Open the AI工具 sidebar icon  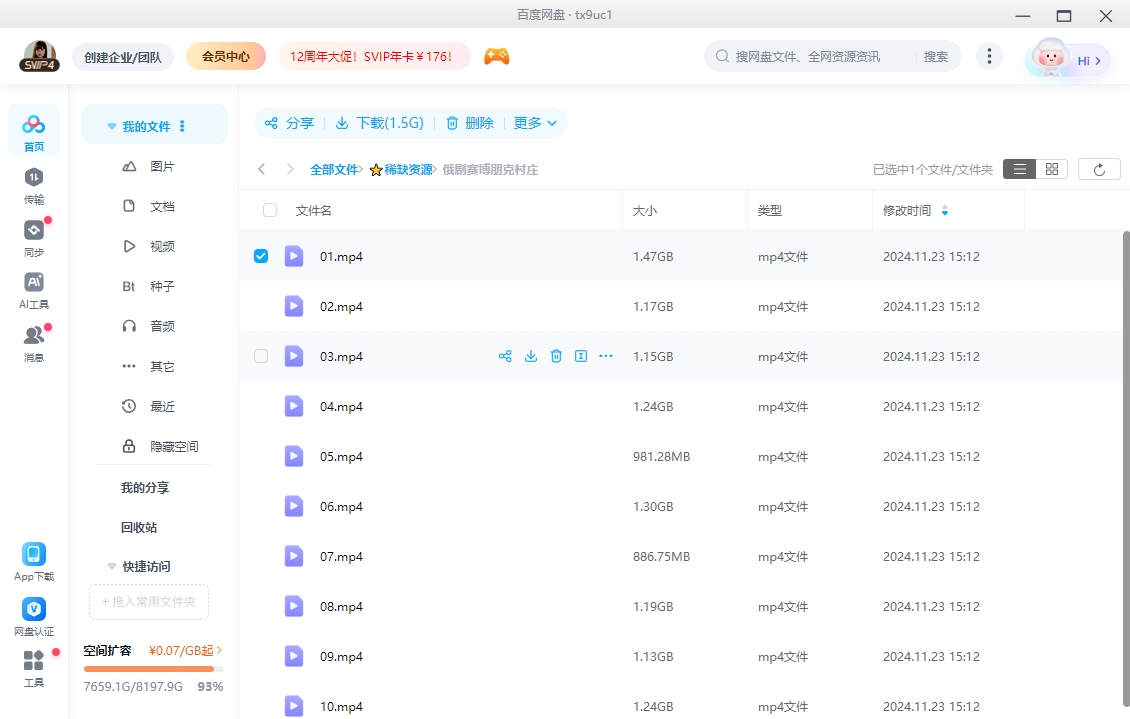[x=33, y=287]
